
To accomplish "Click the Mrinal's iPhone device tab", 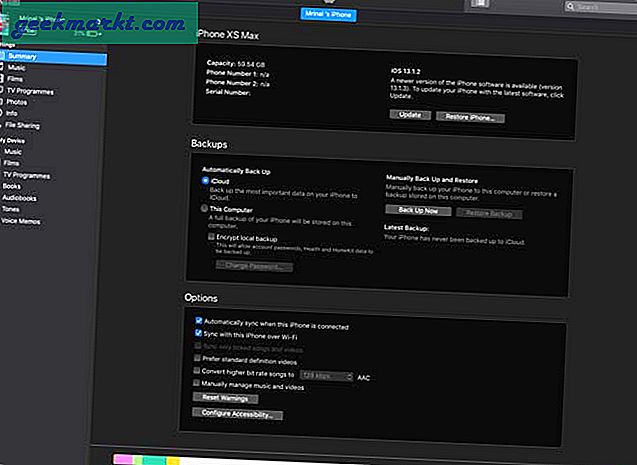I will 331,15.
